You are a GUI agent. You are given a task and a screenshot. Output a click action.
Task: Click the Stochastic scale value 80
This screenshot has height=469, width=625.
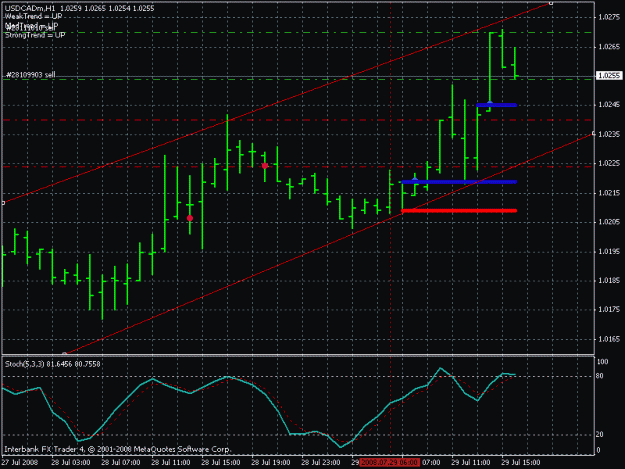pyautogui.click(x=599, y=376)
